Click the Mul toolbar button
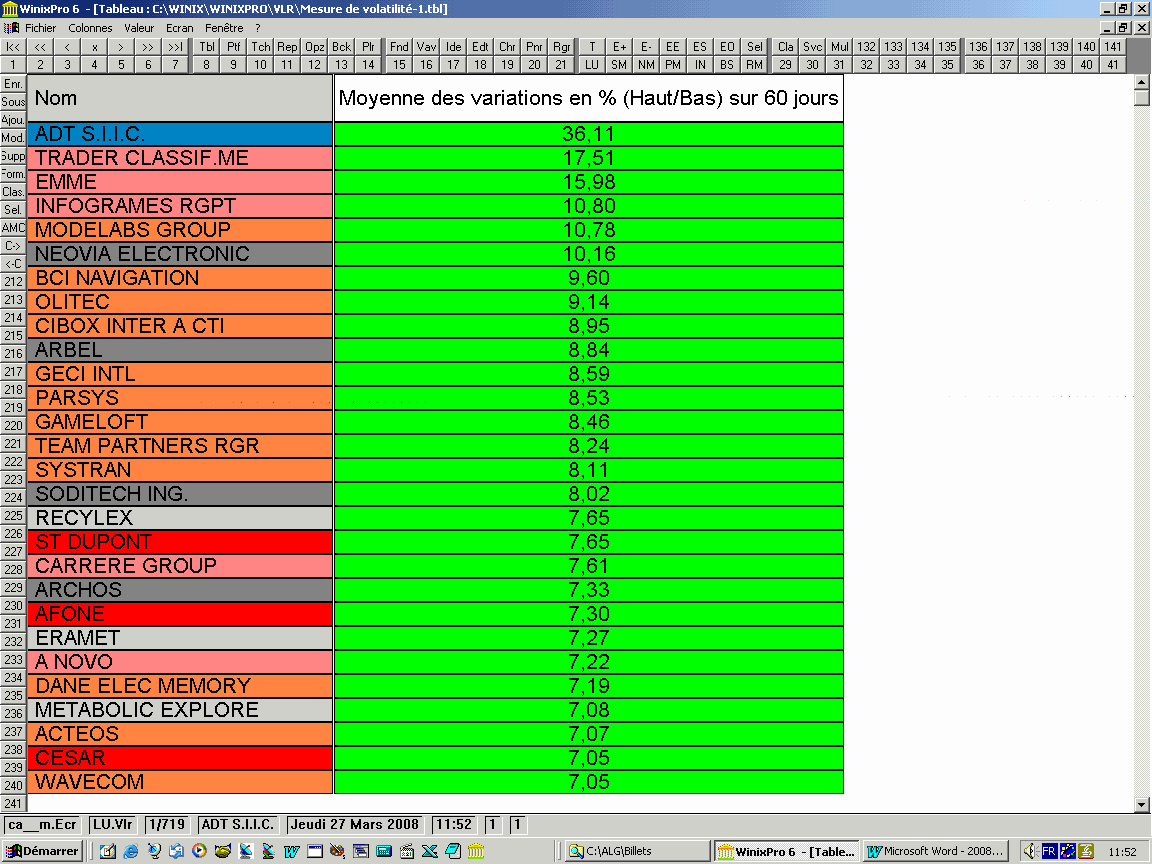The width and height of the screenshot is (1152, 864). 840,46
